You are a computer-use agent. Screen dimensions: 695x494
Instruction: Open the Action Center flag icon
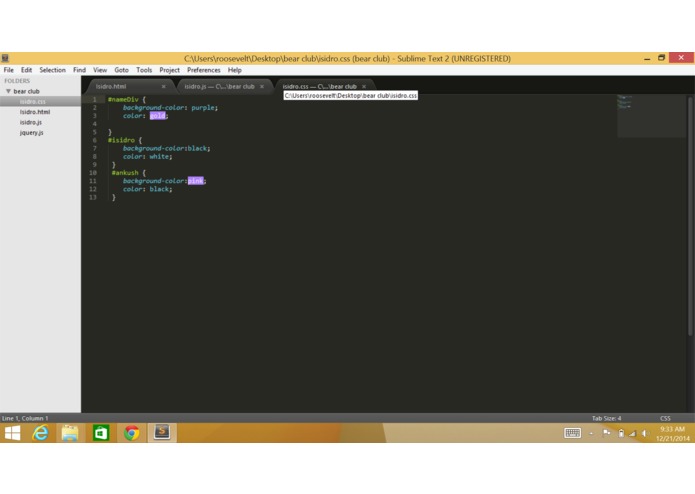point(606,433)
